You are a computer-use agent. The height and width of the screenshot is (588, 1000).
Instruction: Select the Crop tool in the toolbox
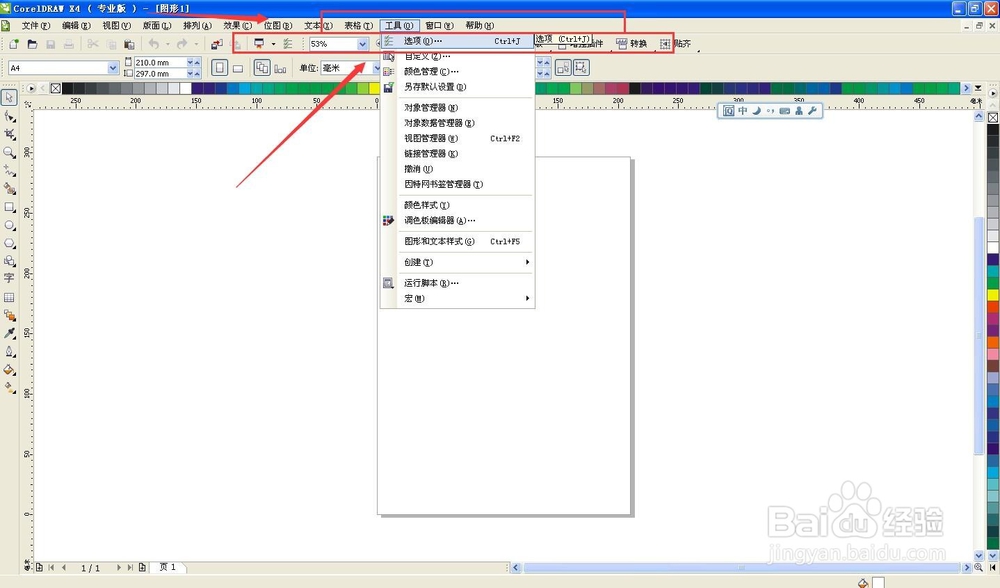point(9,135)
